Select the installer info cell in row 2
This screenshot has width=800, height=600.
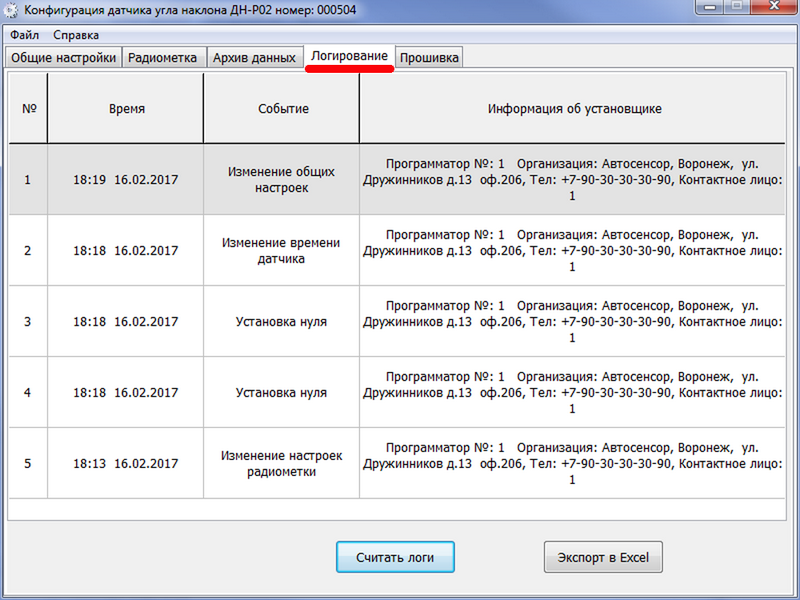pos(572,251)
